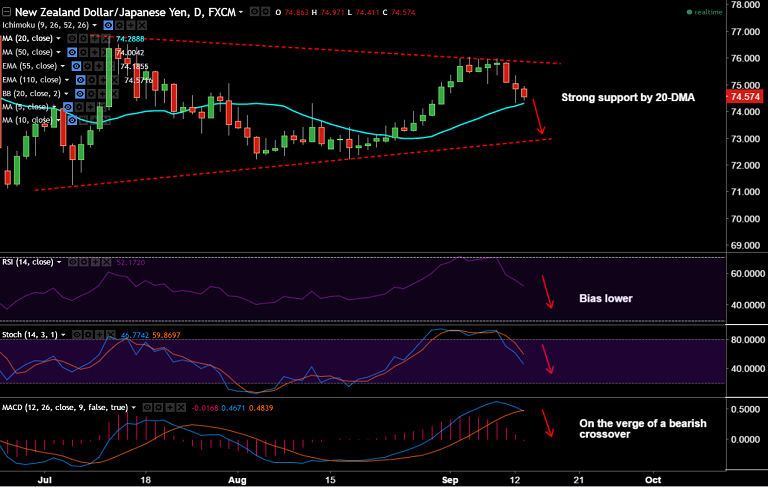Click the plus icon beside MACD
The width and height of the screenshot is (768, 487).
pos(170,407)
